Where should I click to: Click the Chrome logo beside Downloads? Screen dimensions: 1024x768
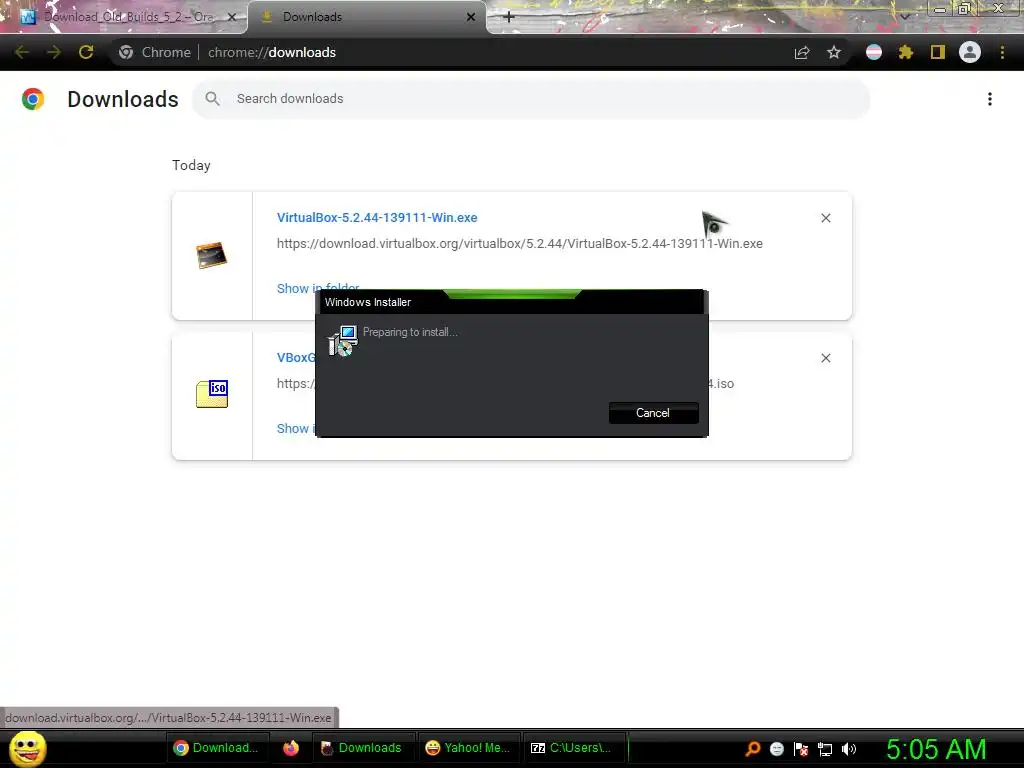click(33, 99)
